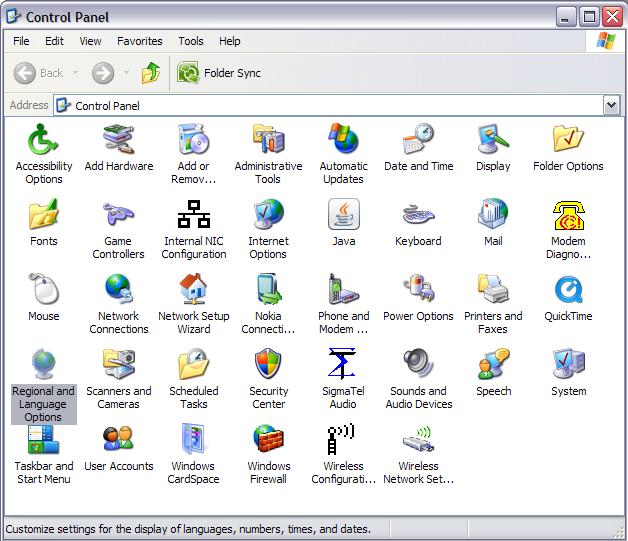Open the Help menu
This screenshot has width=628, height=541.
pyautogui.click(x=229, y=41)
